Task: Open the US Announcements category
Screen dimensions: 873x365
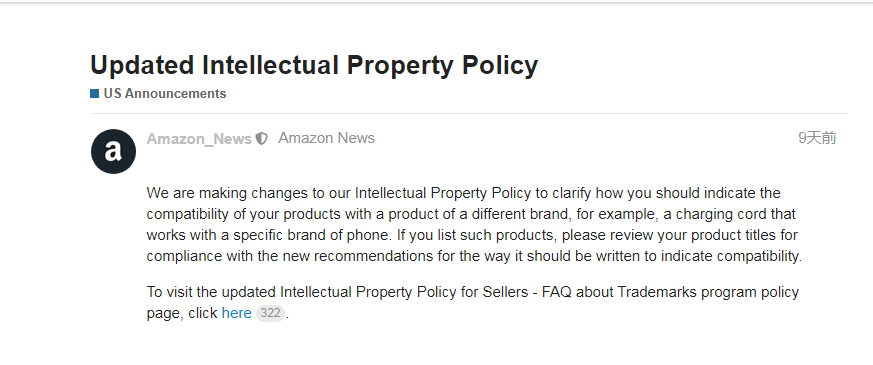Action: point(165,93)
